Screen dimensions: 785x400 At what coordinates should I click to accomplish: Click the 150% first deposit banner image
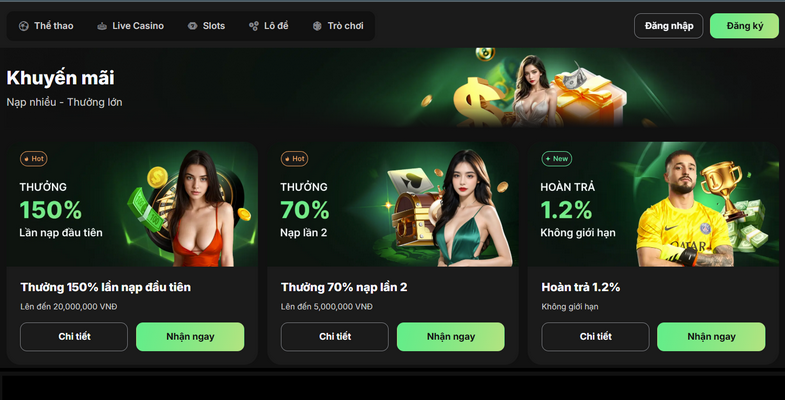[132, 204]
